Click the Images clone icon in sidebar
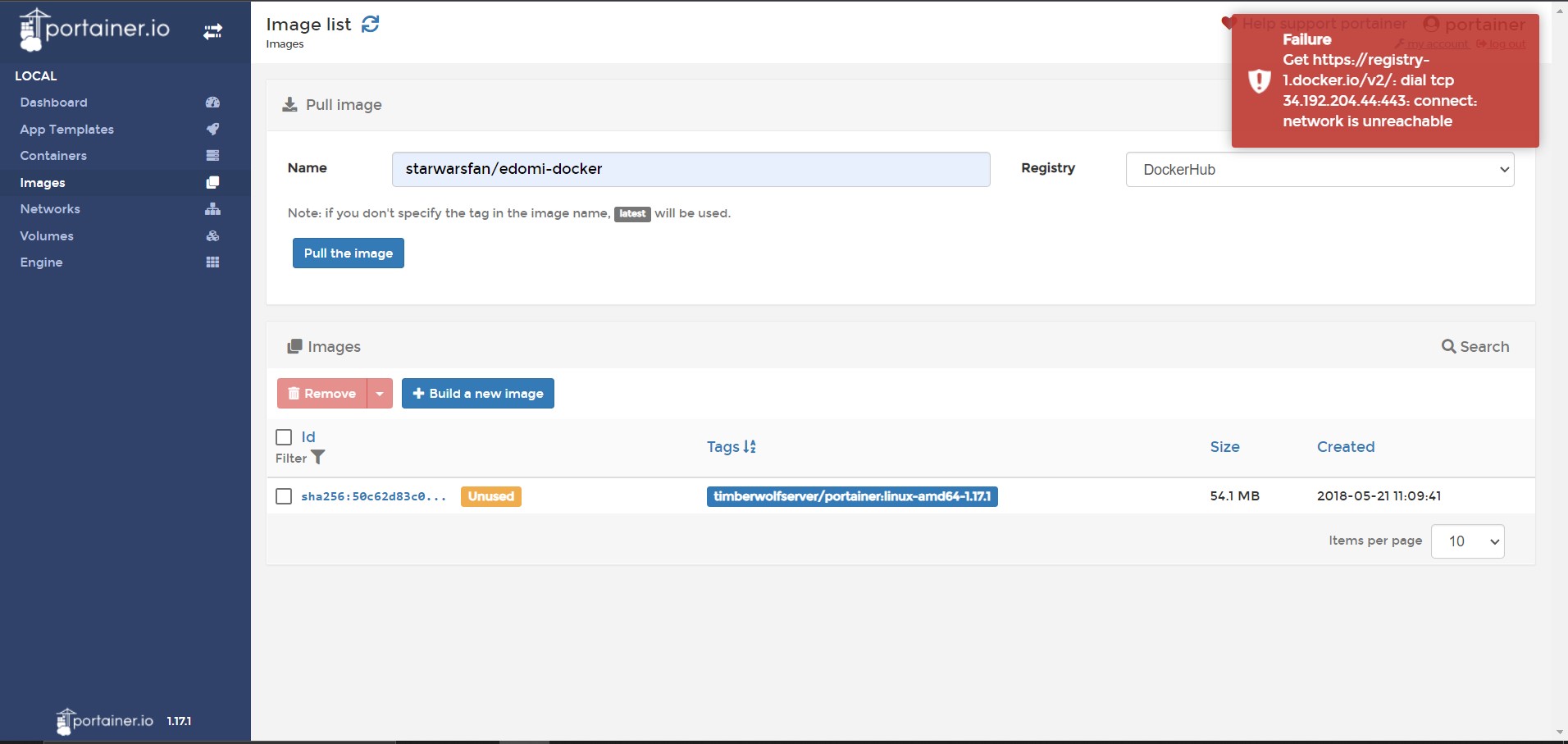 pos(212,182)
